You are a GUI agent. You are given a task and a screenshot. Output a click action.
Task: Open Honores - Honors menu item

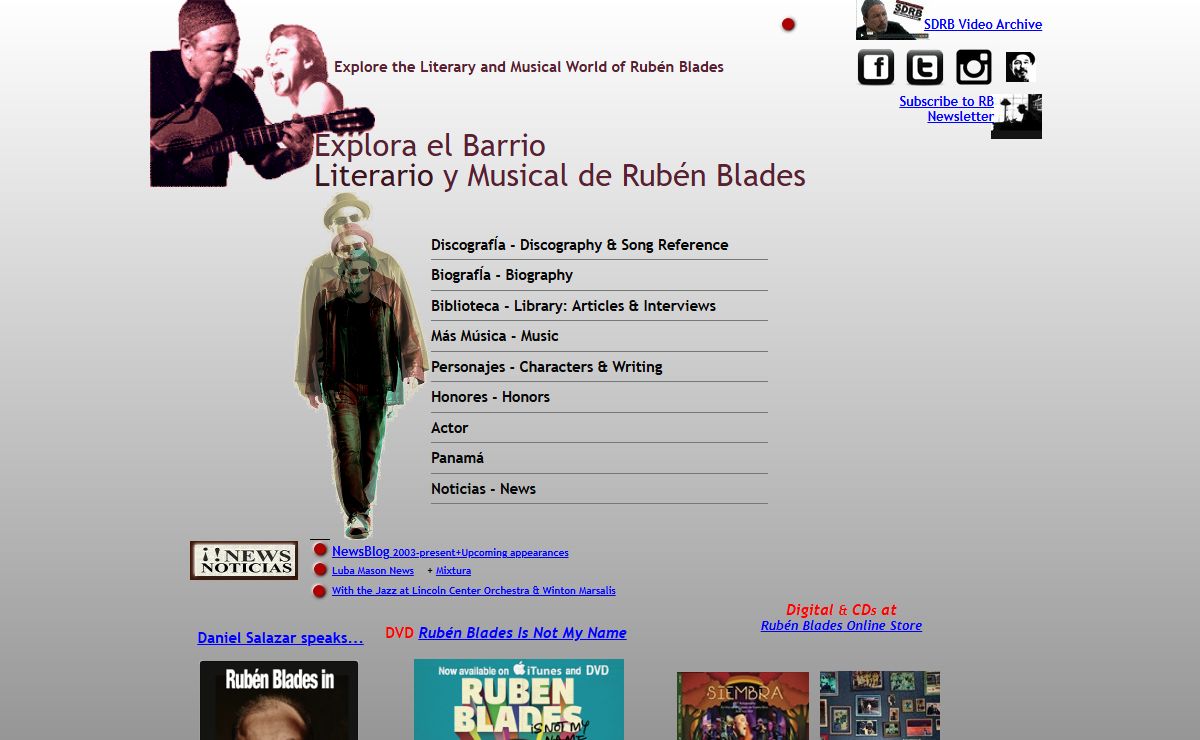(x=599, y=397)
